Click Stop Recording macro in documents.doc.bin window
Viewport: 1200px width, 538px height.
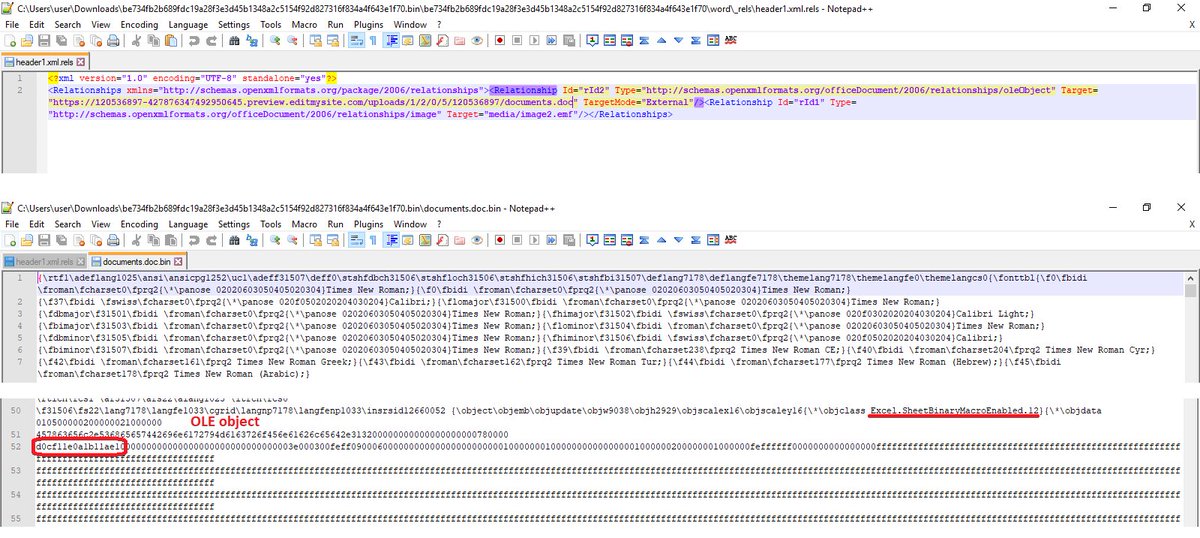516,239
